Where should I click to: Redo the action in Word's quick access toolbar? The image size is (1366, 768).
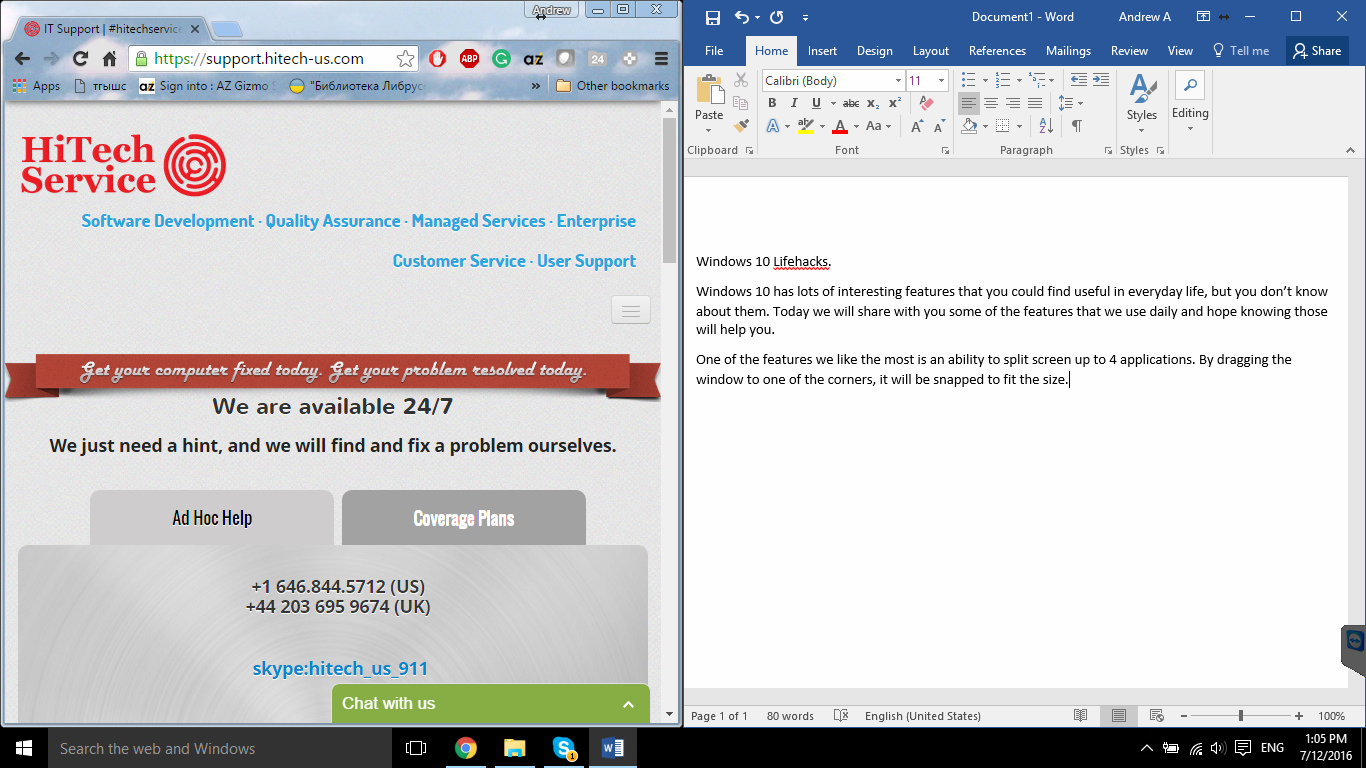pyautogui.click(x=777, y=17)
